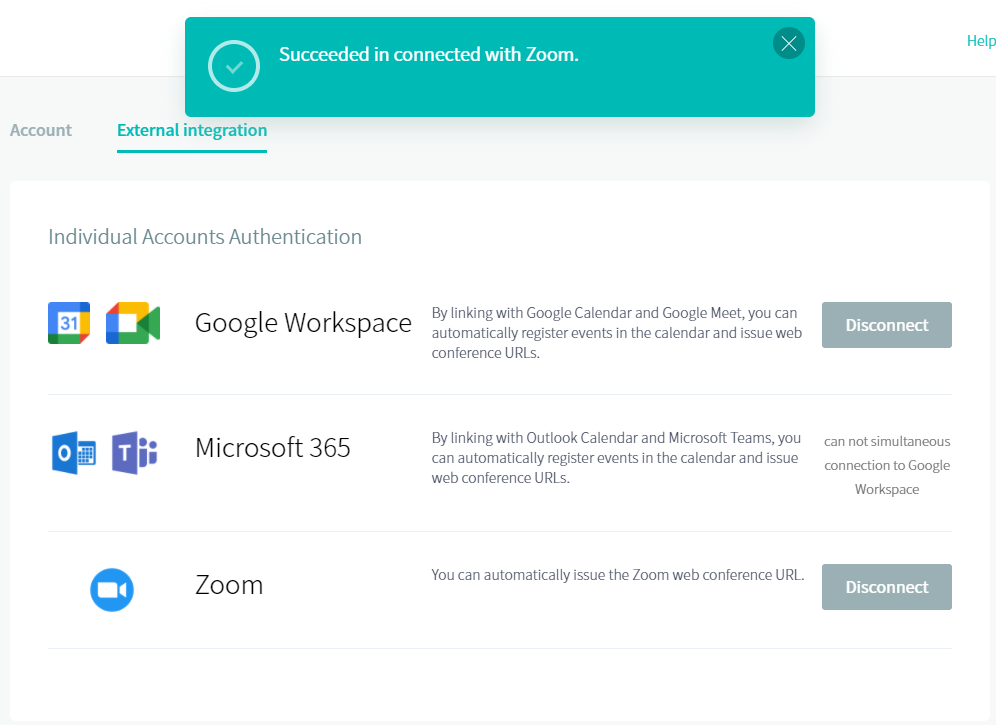Click the Zoom service title
Viewport: 996px width, 725px height.
[x=229, y=585]
